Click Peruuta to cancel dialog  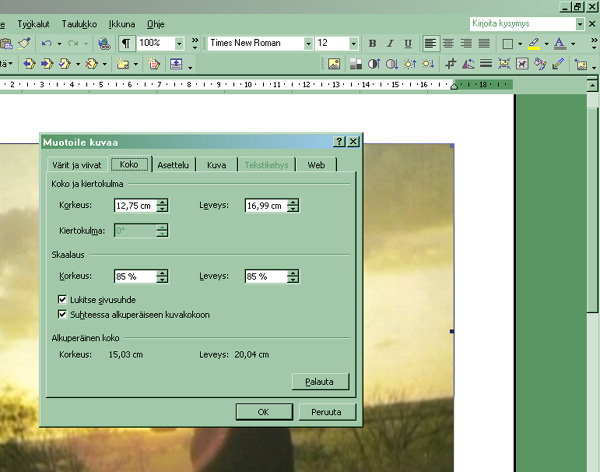coord(326,412)
